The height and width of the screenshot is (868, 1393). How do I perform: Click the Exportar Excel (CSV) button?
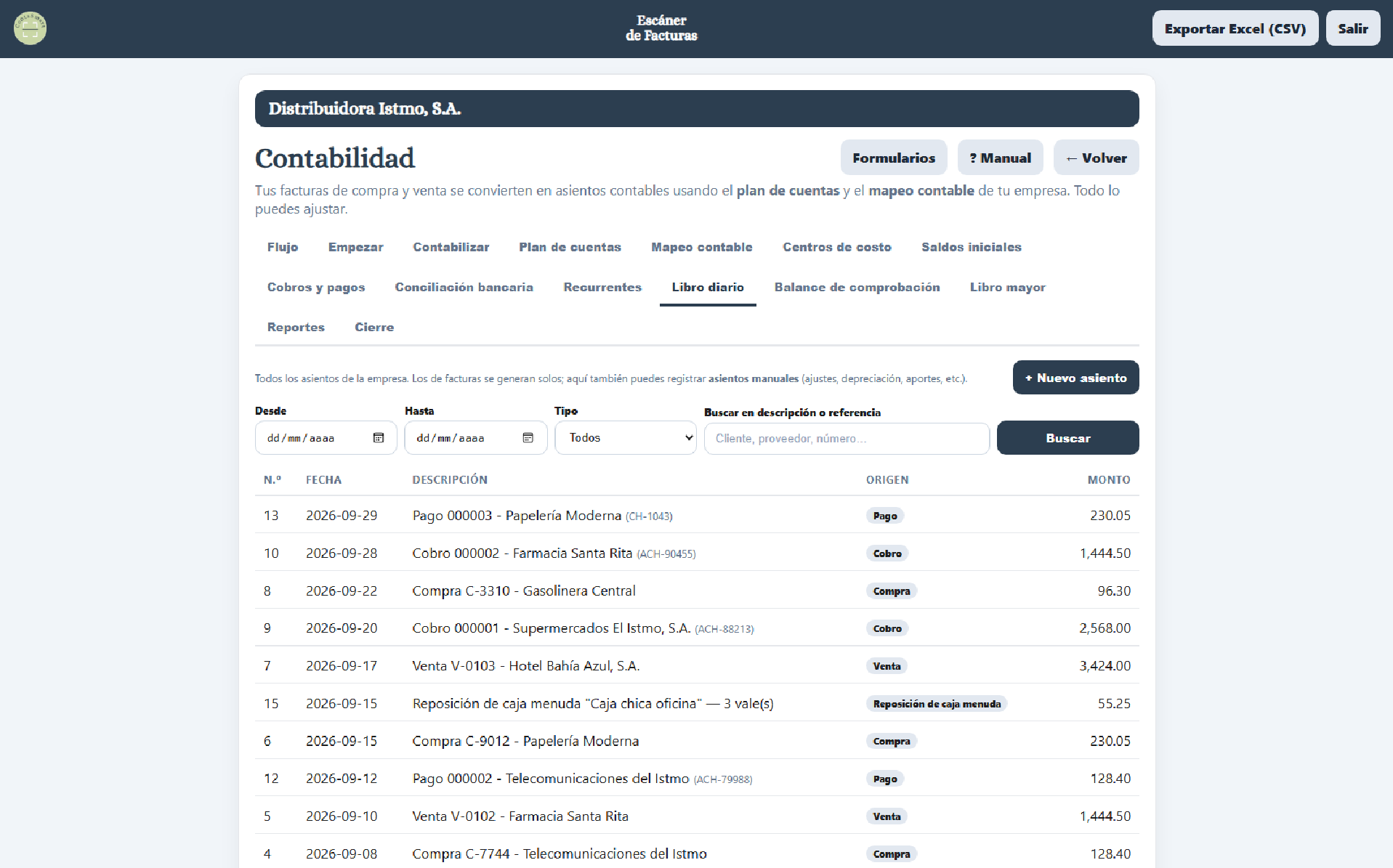click(1235, 28)
